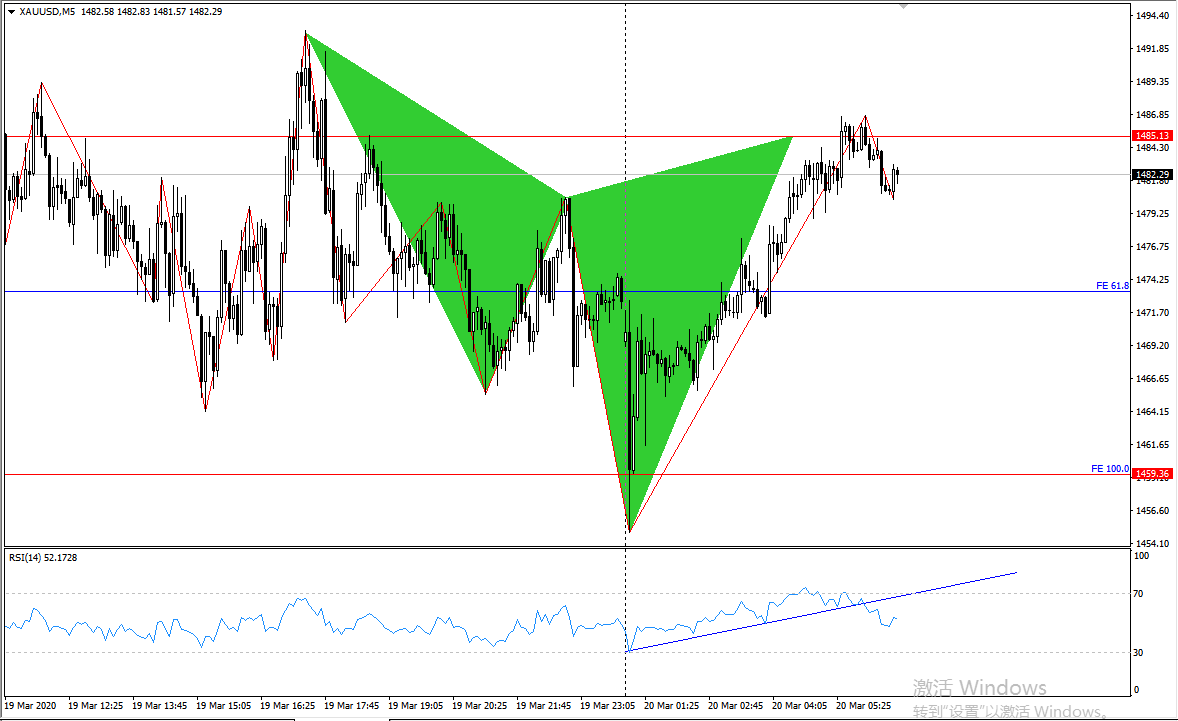Select the FE 61.8 Fibonacci label
This screenshot has height=721, width=1178.
[1114, 284]
